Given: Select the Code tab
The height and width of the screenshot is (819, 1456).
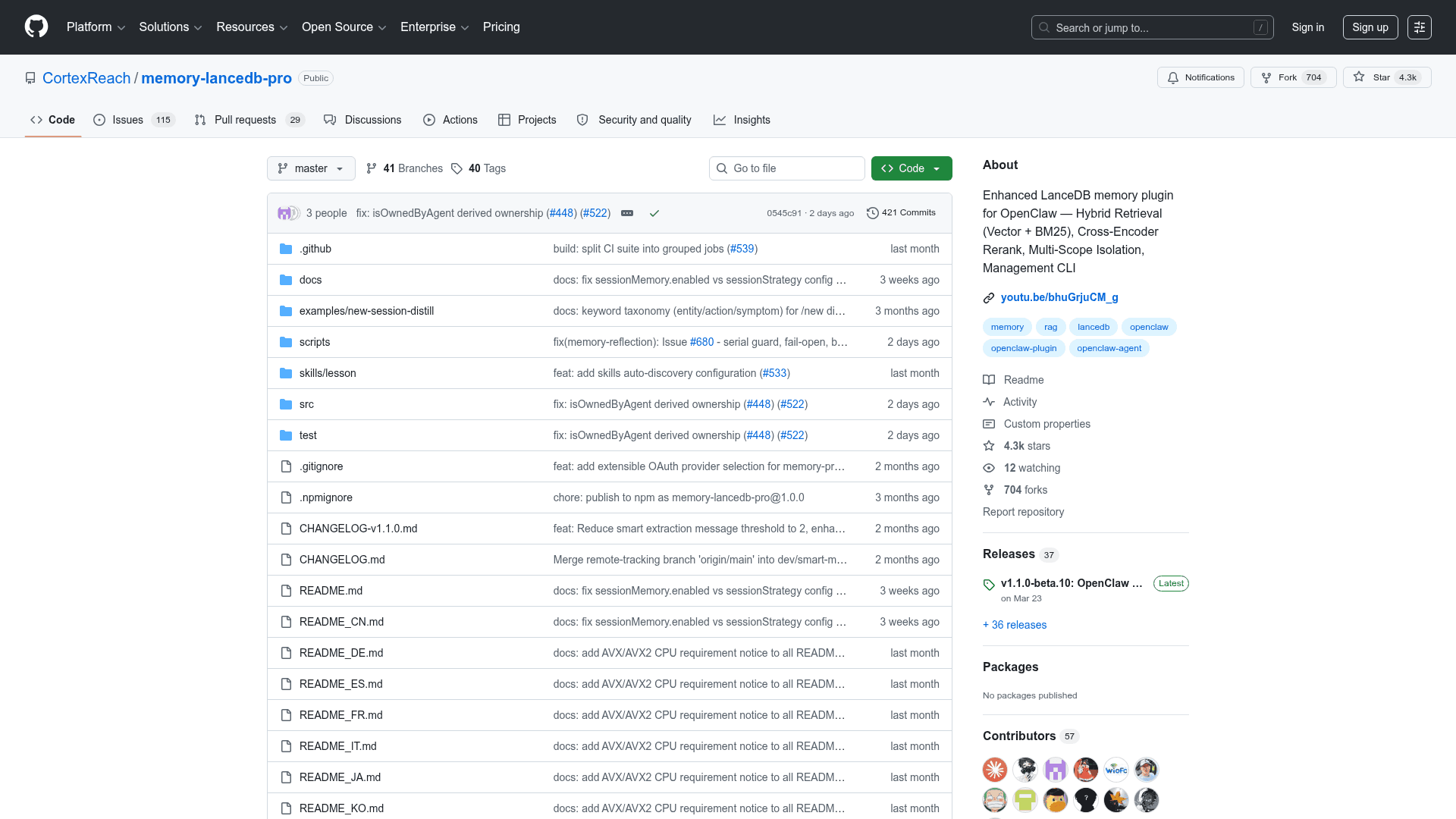Looking at the screenshot, I should (x=53, y=120).
